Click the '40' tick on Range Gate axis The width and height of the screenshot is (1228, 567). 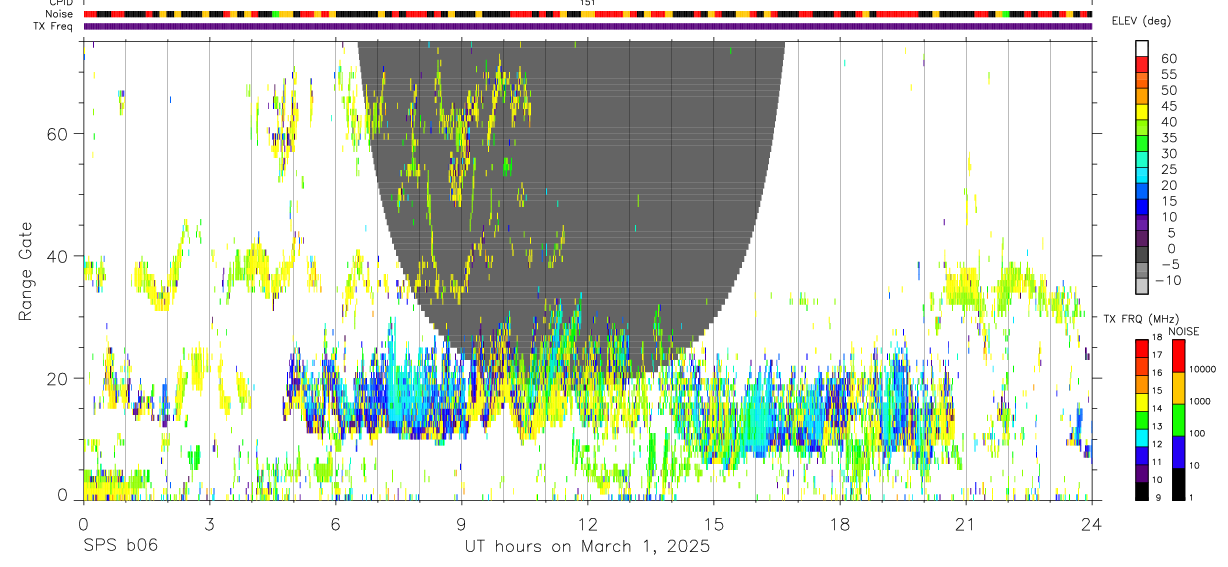pos(57,256)
